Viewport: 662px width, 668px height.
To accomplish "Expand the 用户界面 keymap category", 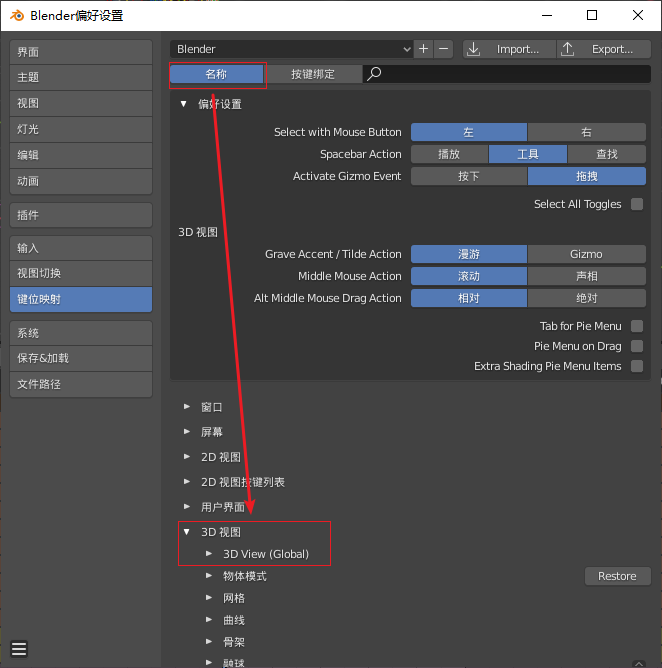I will [x=187, y=507].
